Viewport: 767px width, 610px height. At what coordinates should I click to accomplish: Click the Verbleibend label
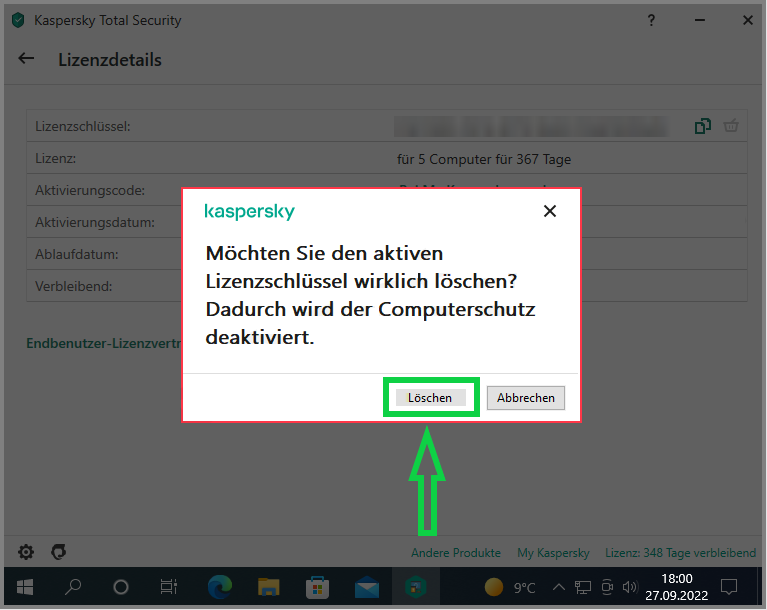point(73,287)
